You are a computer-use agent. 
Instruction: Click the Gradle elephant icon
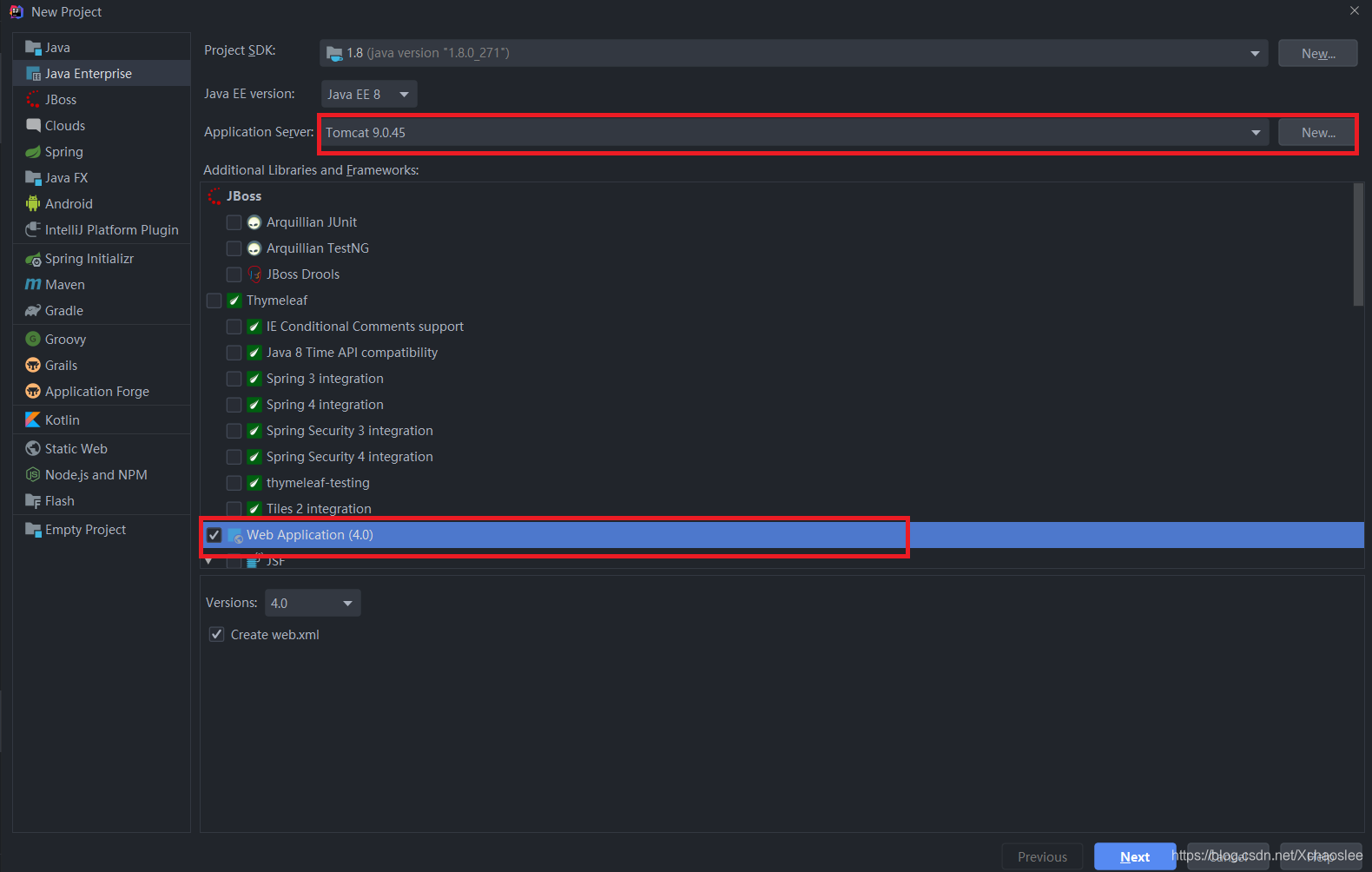tap(33, 311)
